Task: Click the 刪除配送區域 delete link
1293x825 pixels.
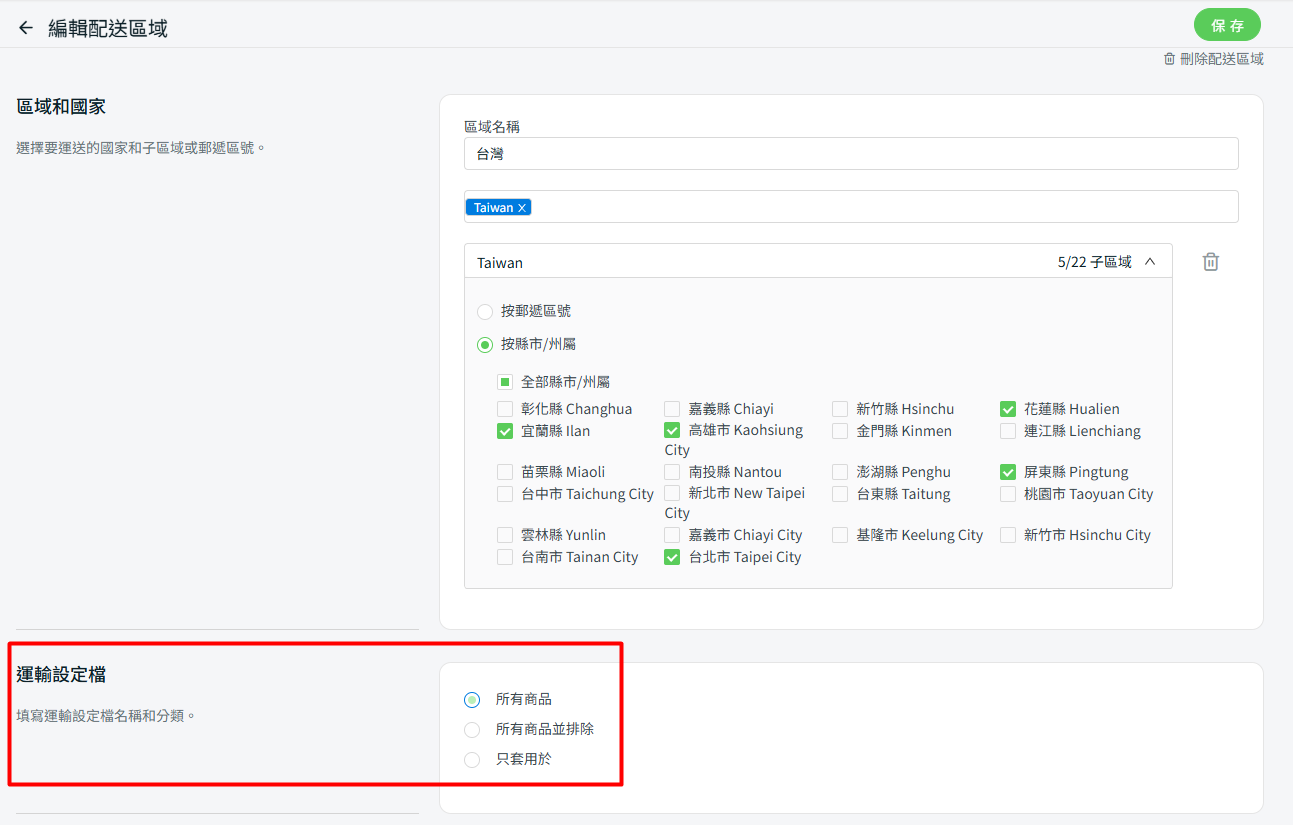Action: (1213, 59)
